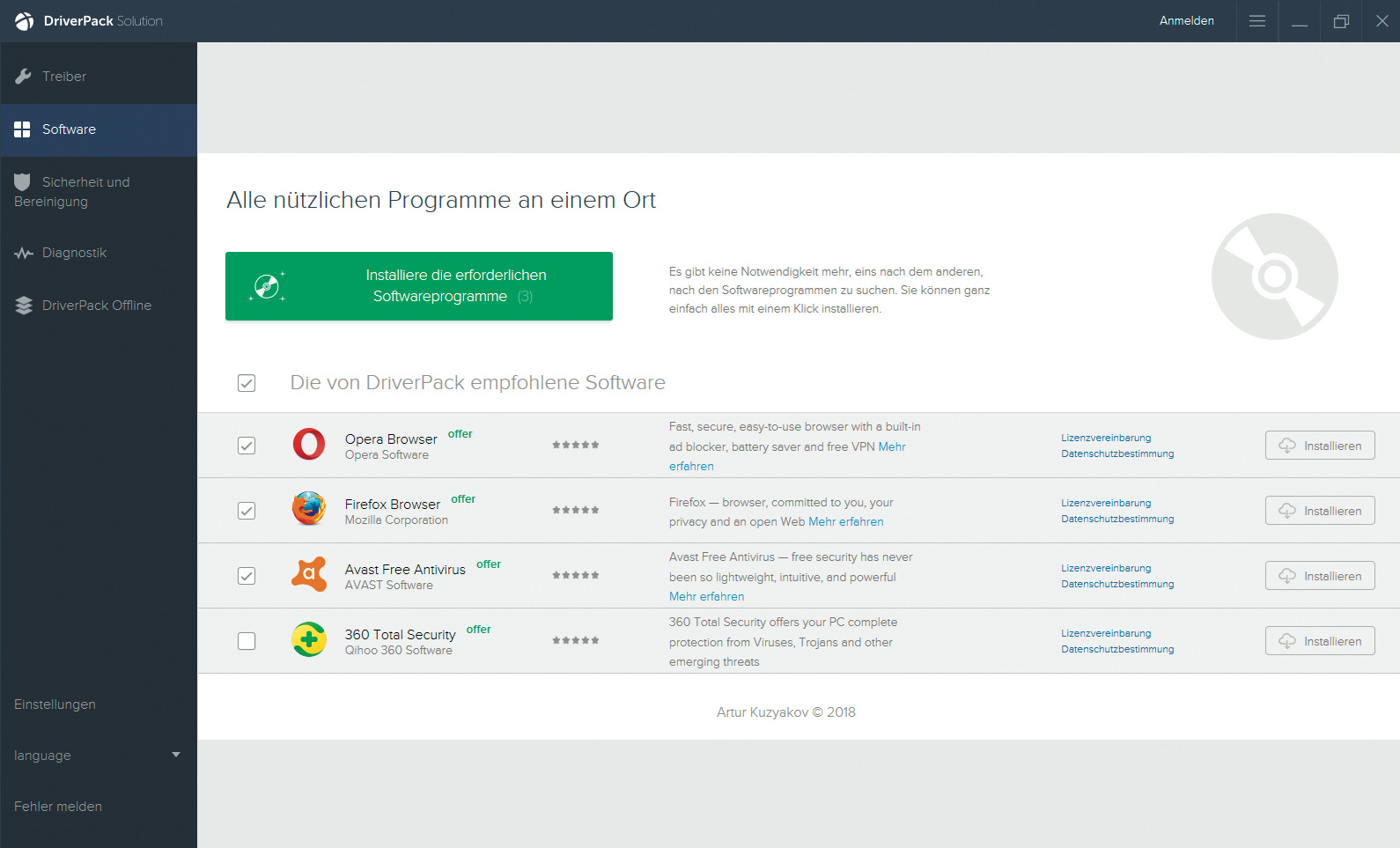Click the 'Opera Software' publisher text
Viewport: 1400px width, 848px height.
387,455
